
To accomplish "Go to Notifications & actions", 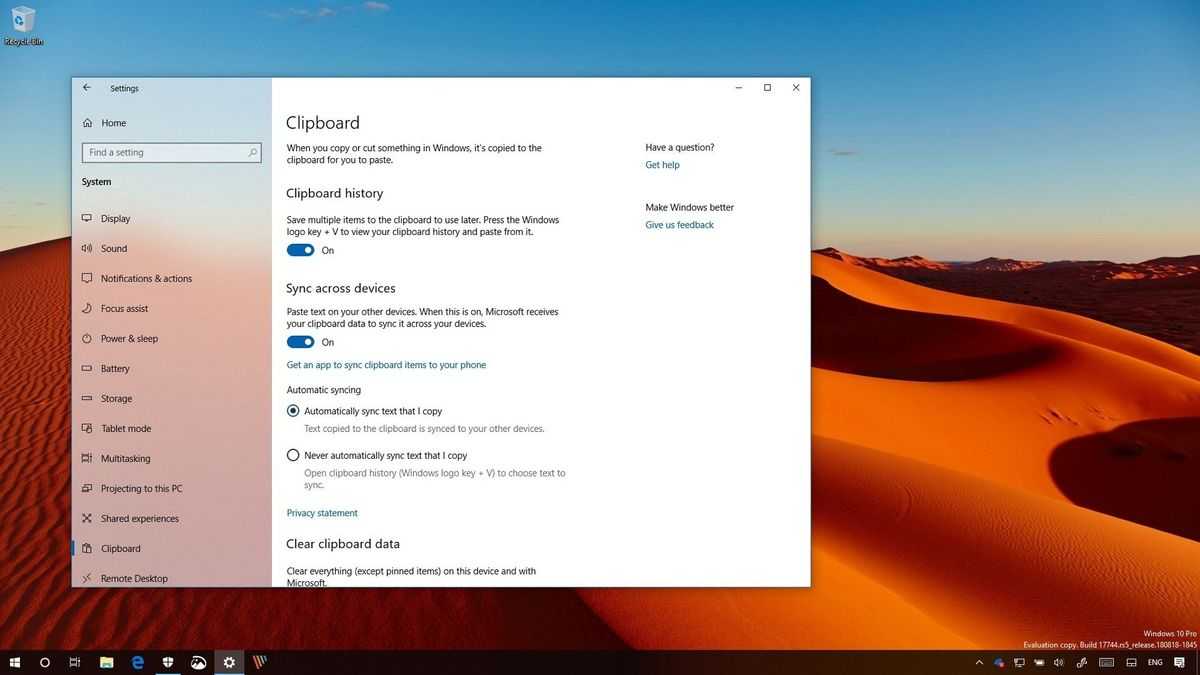I will (137, 278).
